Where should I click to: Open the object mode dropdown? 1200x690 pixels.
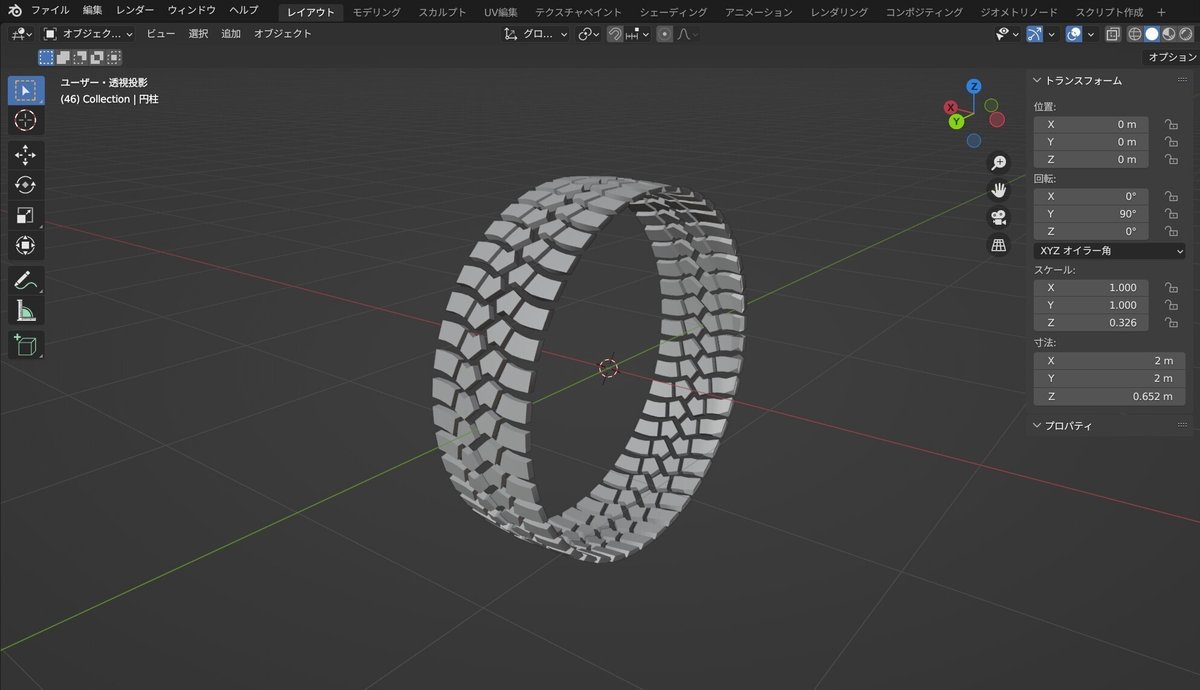[x=89, y=34]
